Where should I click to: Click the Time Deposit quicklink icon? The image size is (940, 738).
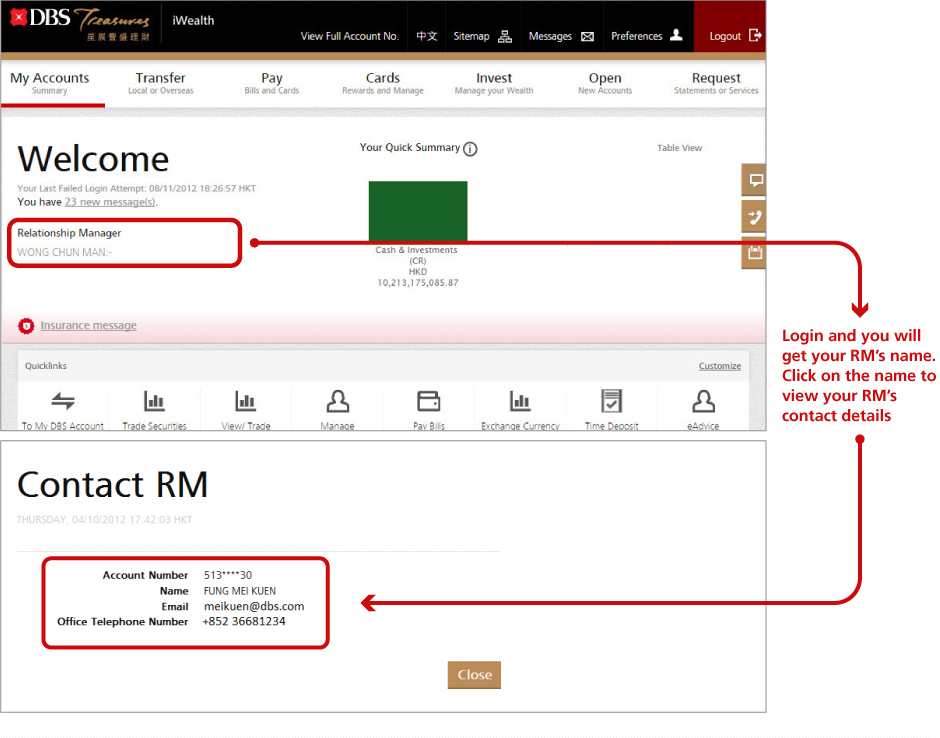coord(611,402)
